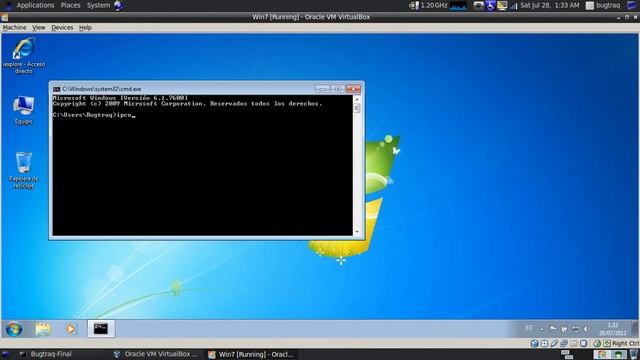640x360 pixels.
Task: Click VirtualBox mouse integration indicator
Action: [597, 343]
